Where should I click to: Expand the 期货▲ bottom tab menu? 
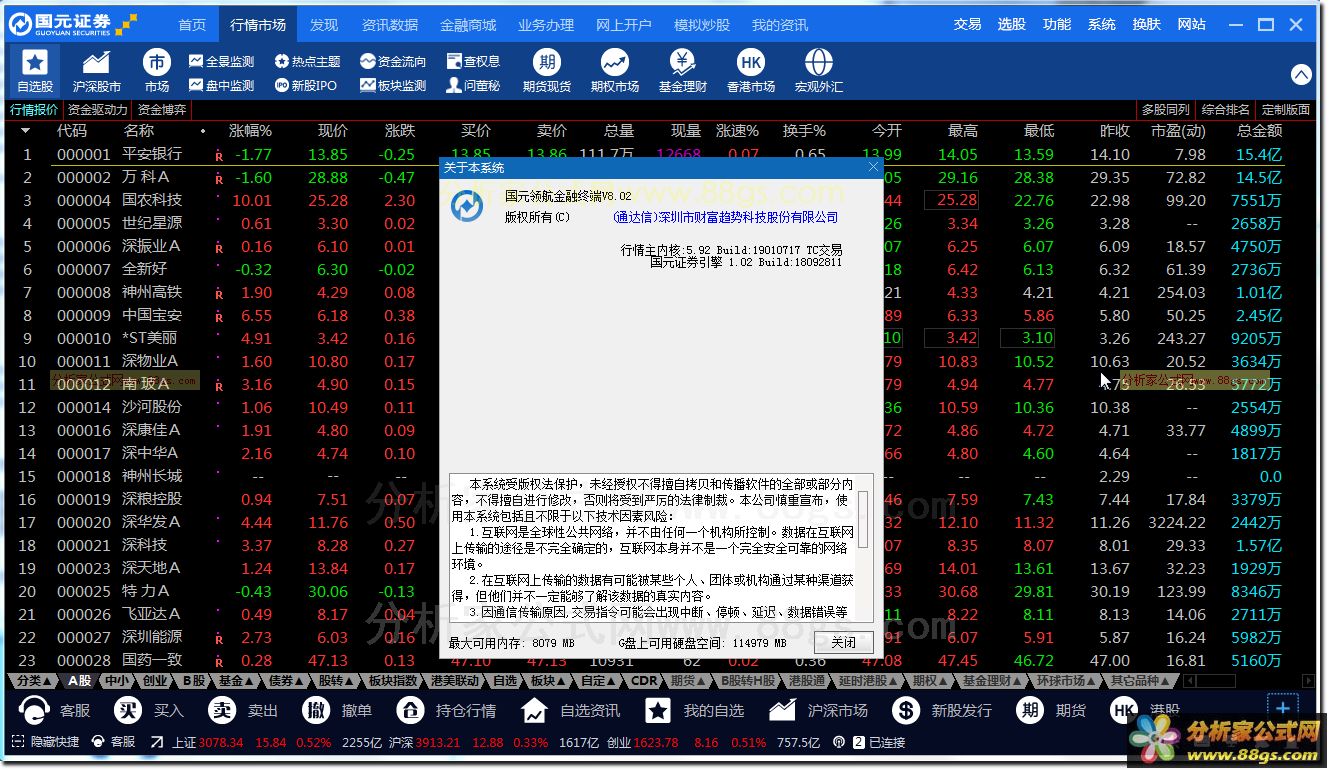coord(688,681)
